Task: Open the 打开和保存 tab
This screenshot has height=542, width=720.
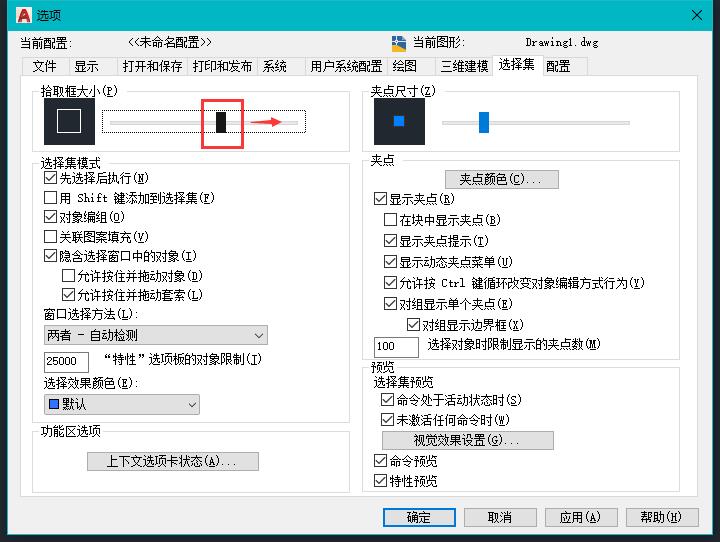Action: pyautogui.click(x=152, y=66)
